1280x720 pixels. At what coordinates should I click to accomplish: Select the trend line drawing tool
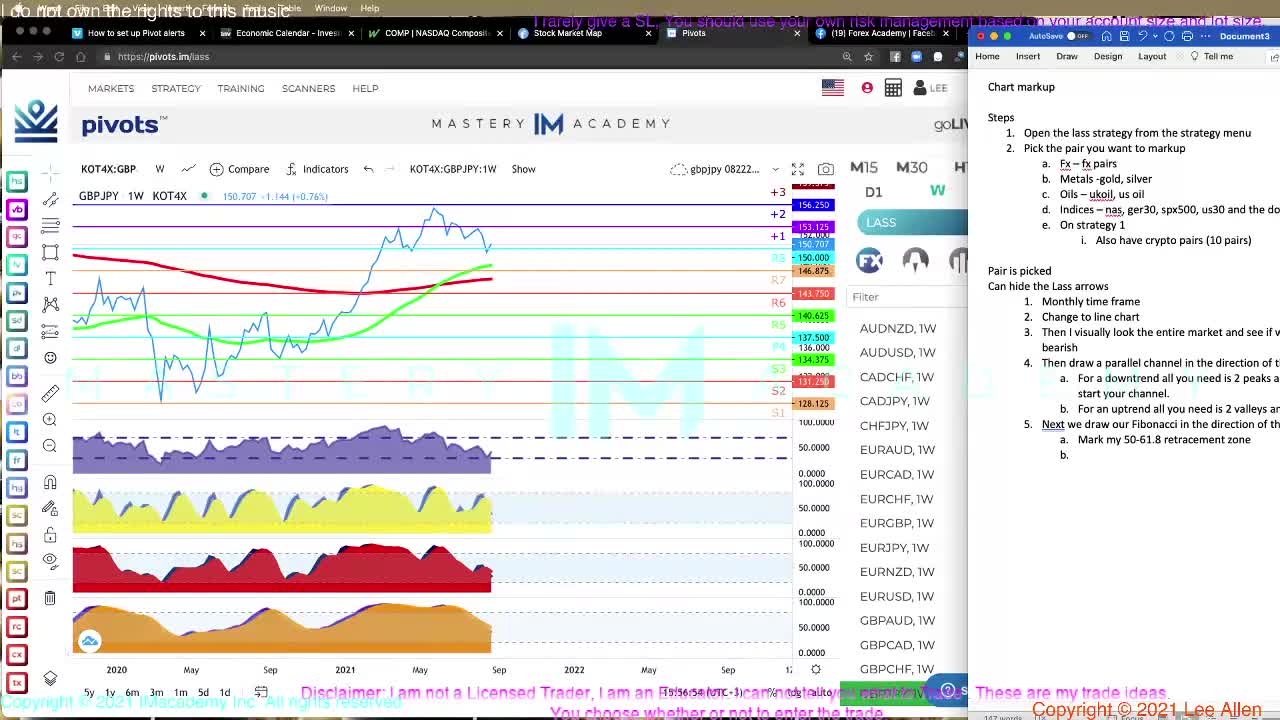50,201
